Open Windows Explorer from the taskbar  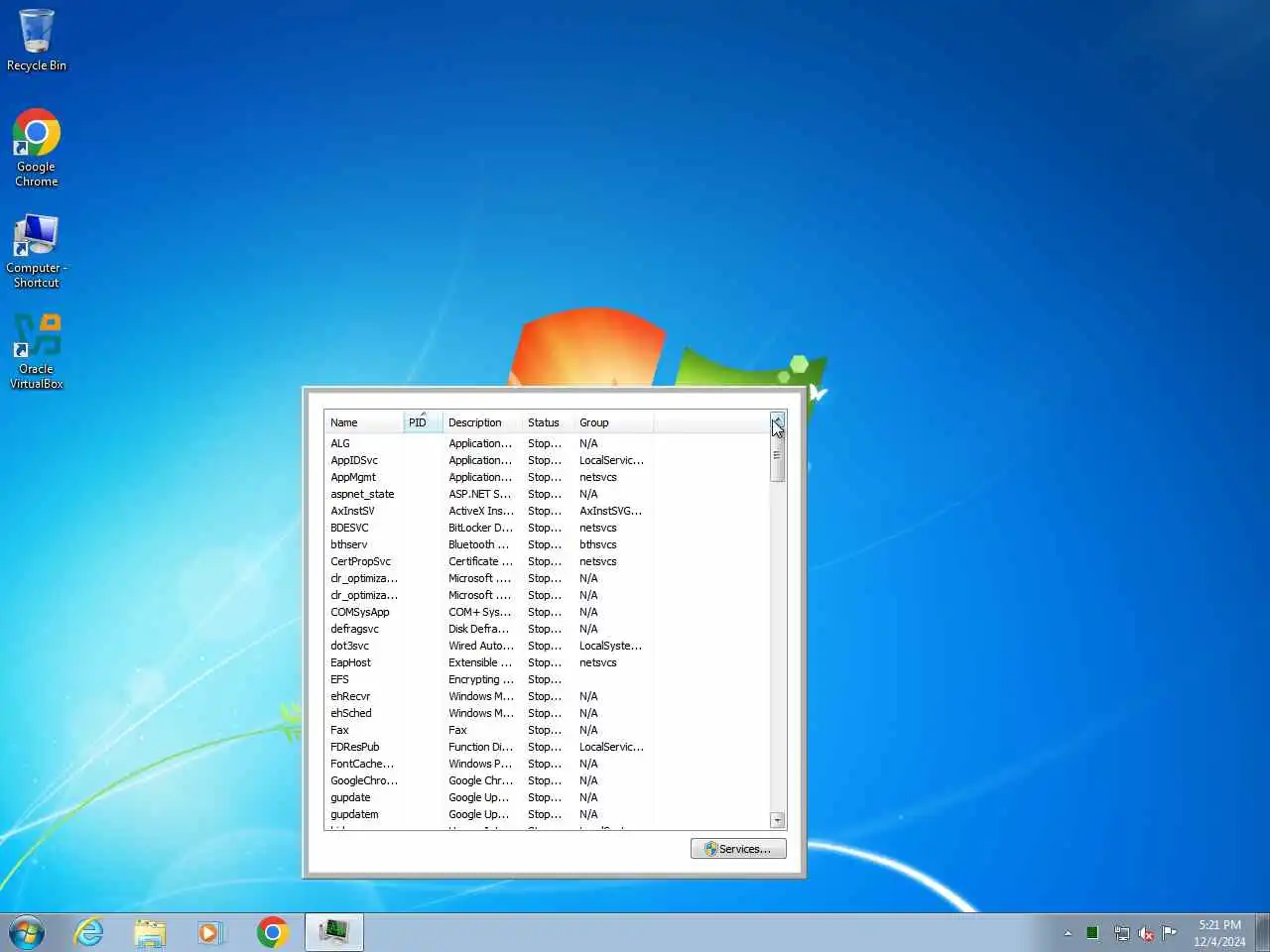coord(150,933)
